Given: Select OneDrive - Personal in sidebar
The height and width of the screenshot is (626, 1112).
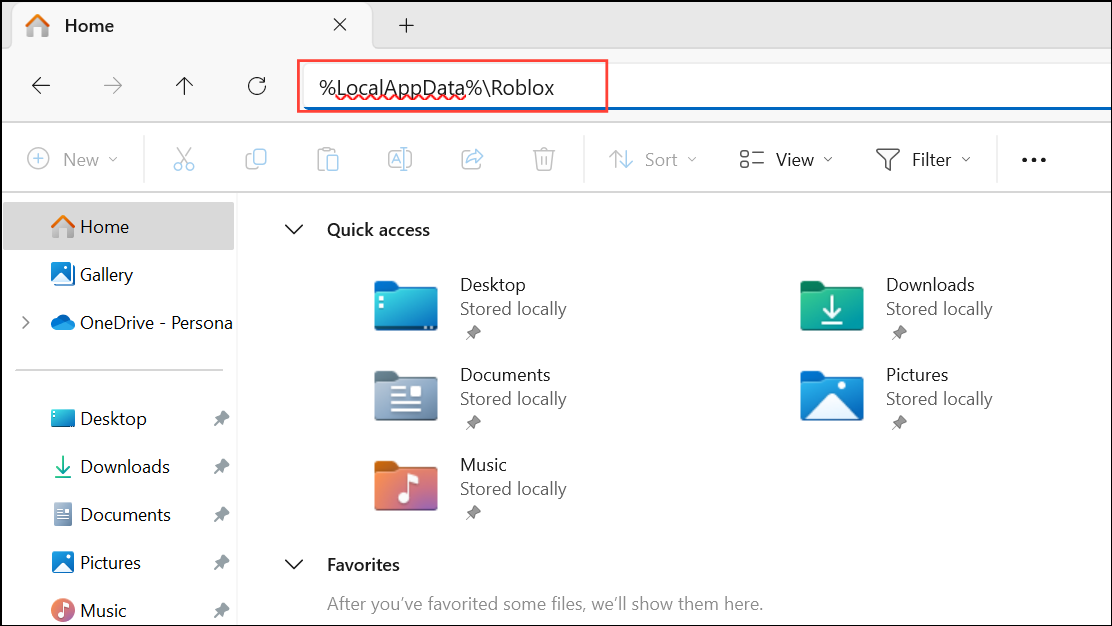Looking at the screenshot, I should (142, 323).
